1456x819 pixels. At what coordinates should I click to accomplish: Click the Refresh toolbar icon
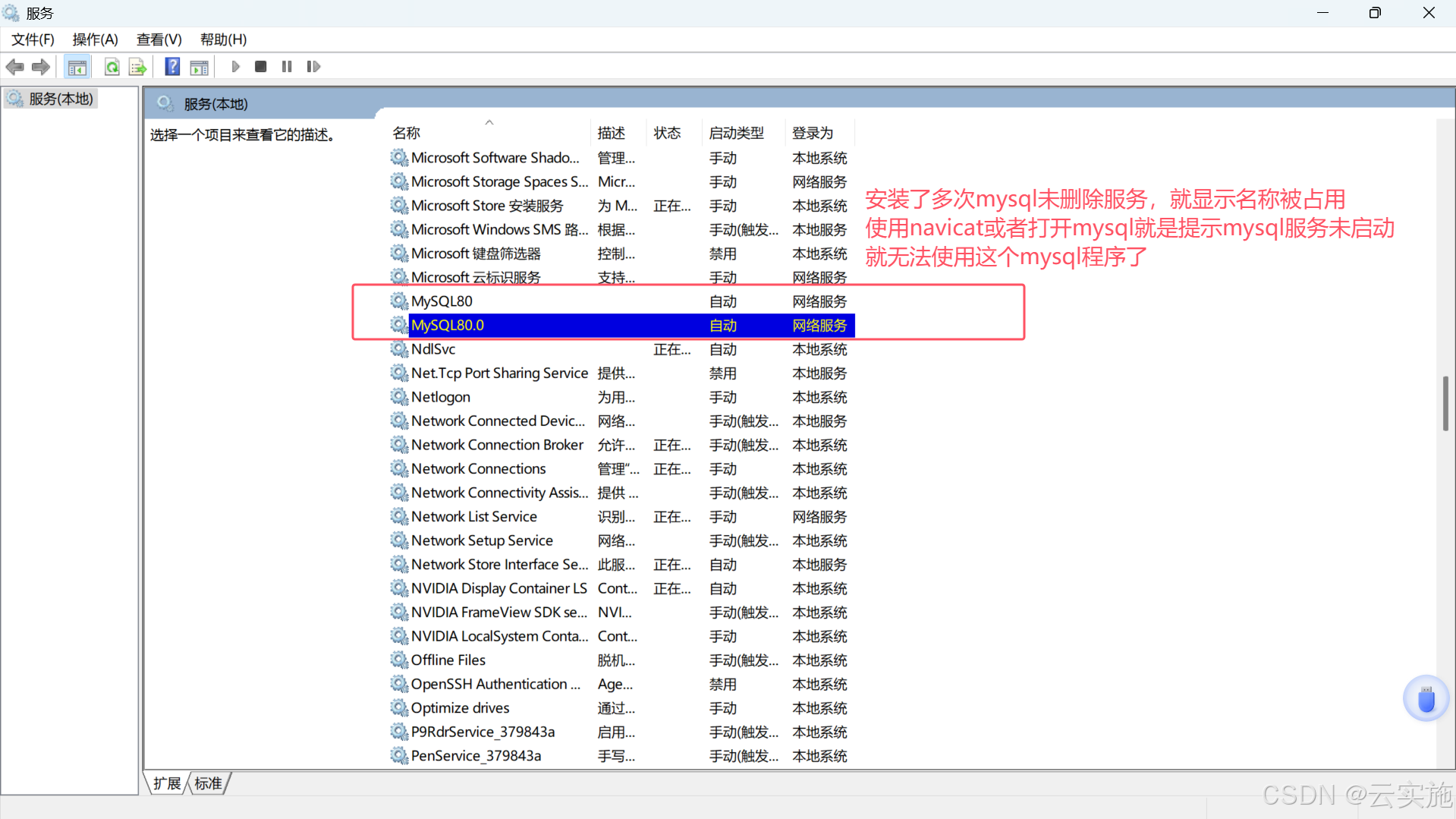112,67
